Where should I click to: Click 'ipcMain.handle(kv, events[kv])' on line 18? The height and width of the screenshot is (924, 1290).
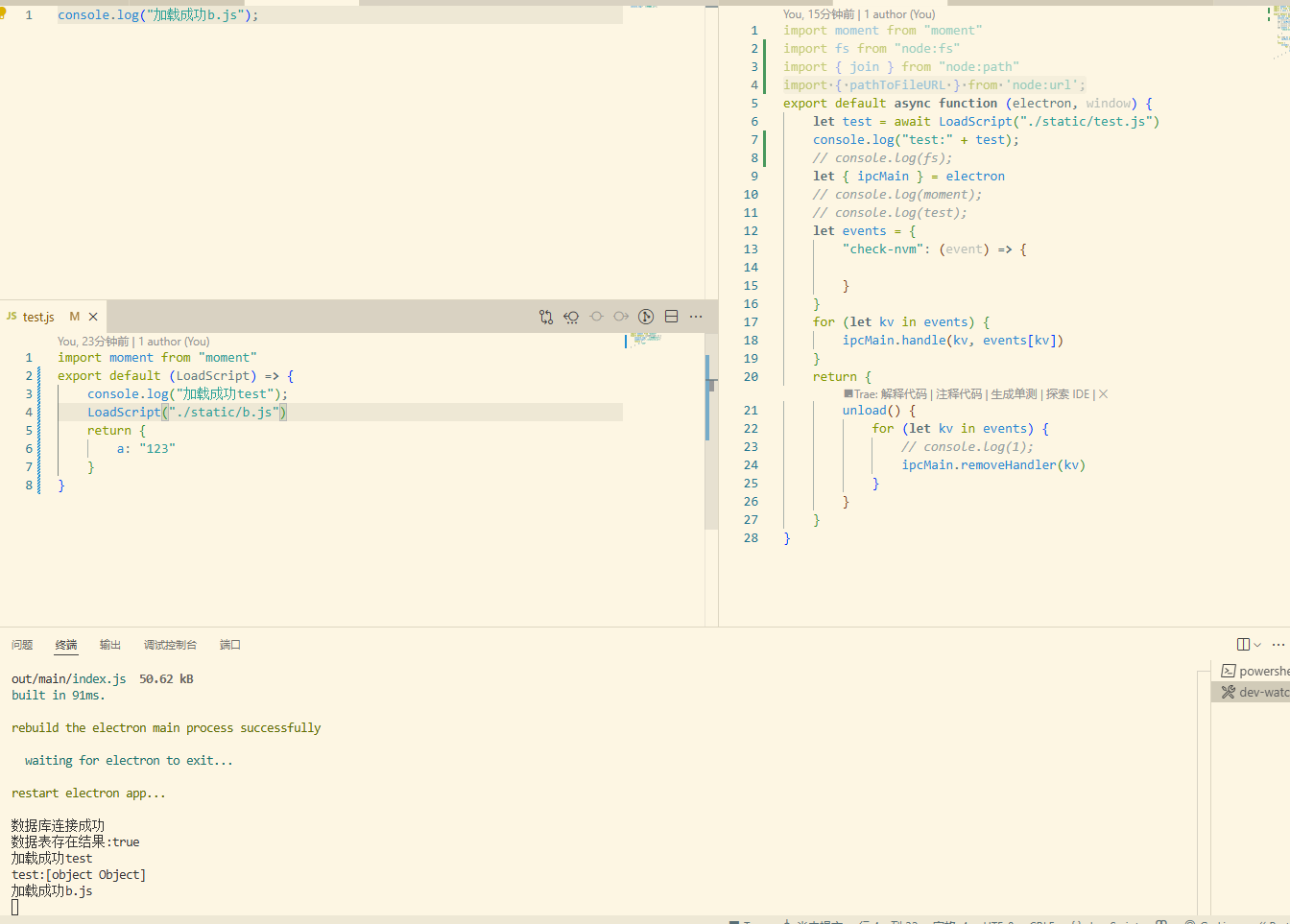(x=953, y=341)
